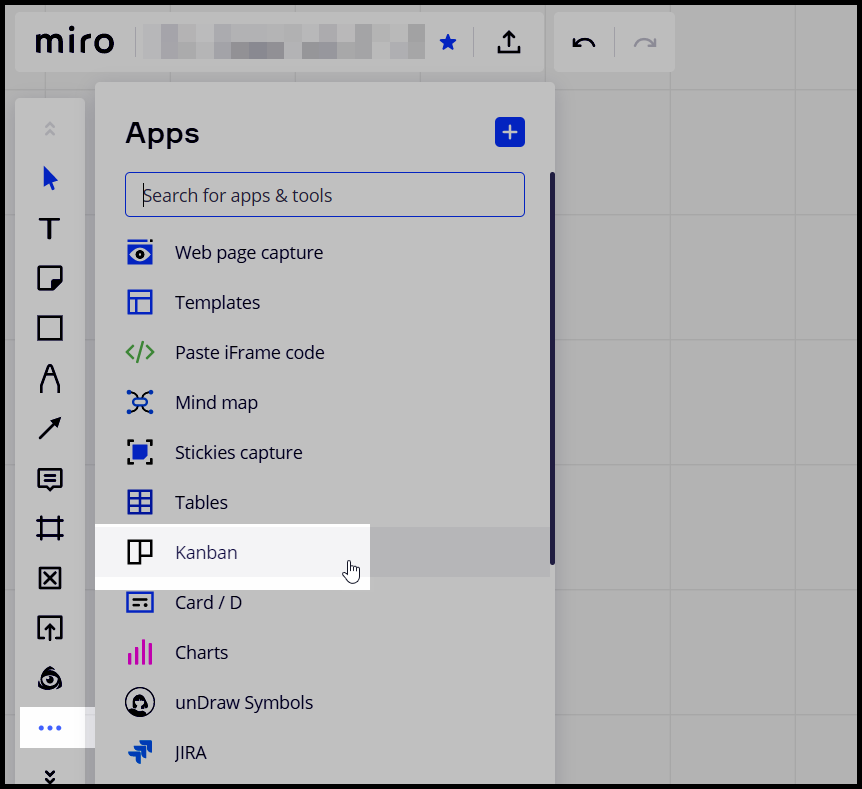Click the eye swirl toolbar icon

coord(50,678)
